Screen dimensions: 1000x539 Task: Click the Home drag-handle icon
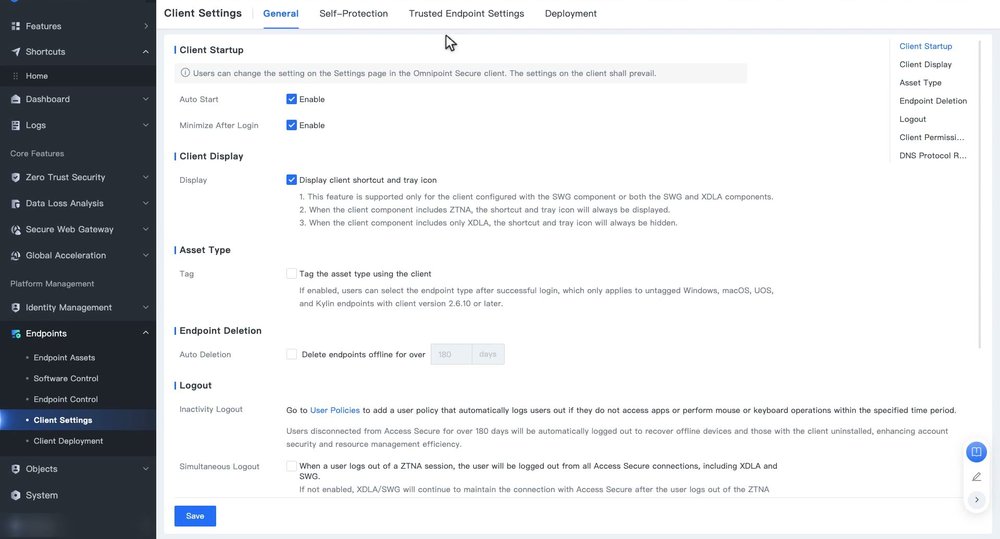(x=15, y=76)
